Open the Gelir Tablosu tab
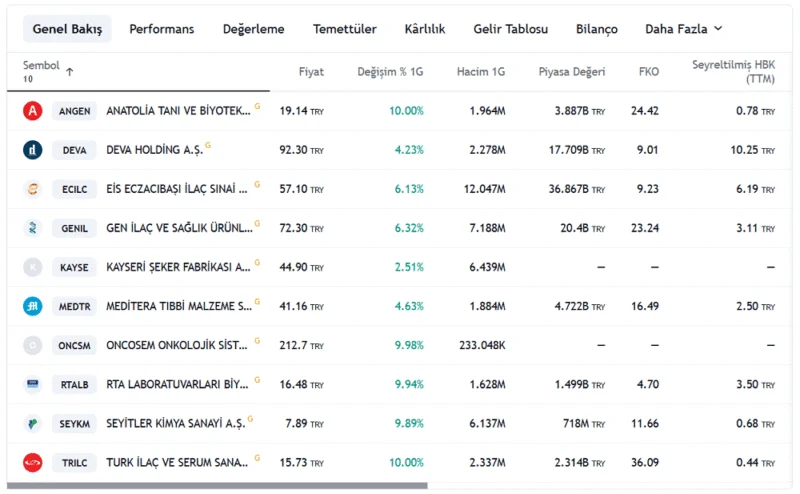800x494 pixels. pyautogui.click(x=510, y=29)
